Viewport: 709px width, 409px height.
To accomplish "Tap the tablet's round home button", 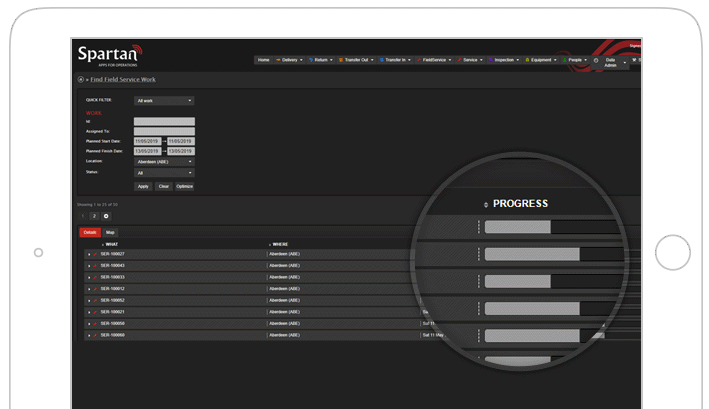I will pos(672,252).
